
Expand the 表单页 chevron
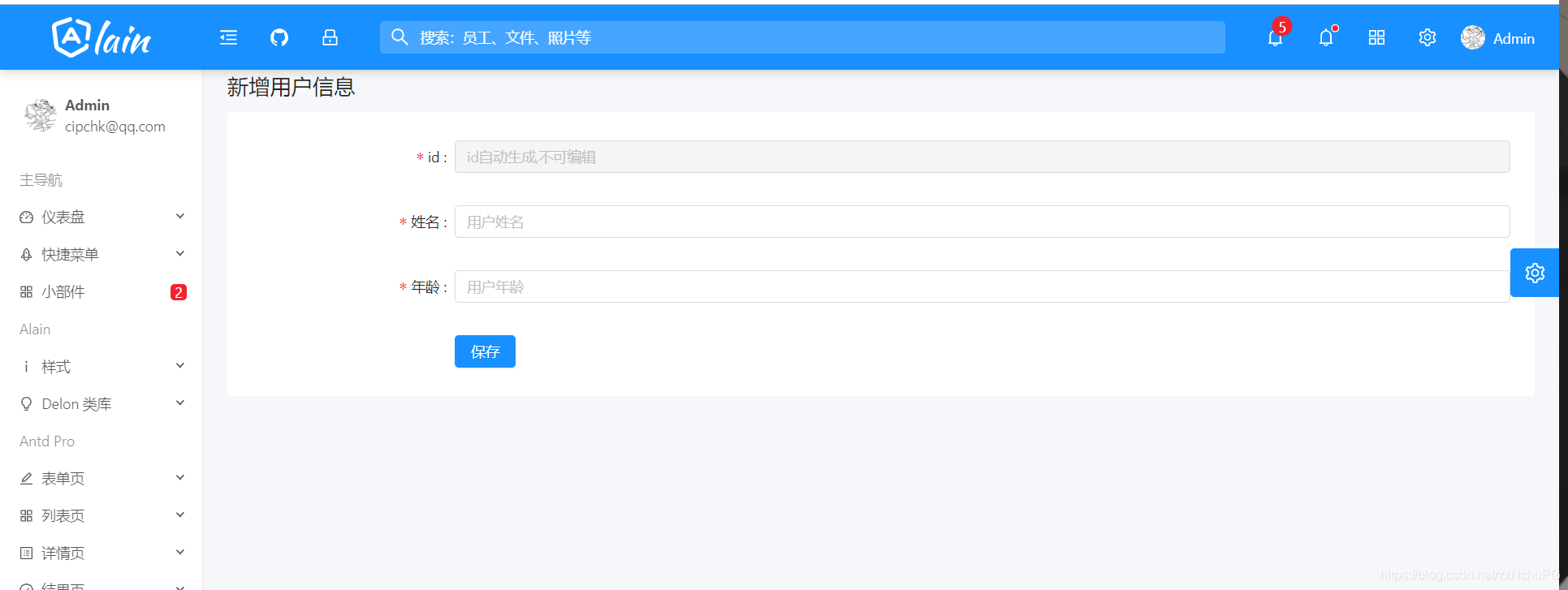[180, 477]
